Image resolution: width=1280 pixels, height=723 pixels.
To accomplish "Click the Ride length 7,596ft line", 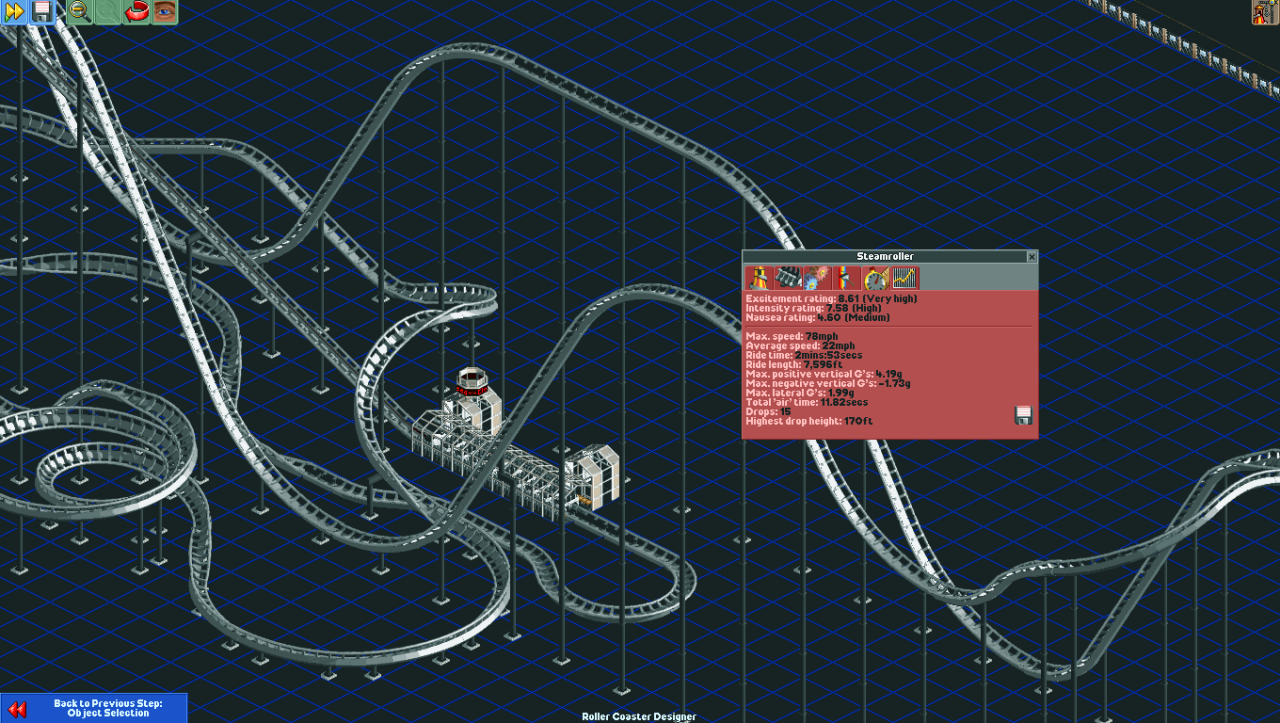I will coord(796,364).
